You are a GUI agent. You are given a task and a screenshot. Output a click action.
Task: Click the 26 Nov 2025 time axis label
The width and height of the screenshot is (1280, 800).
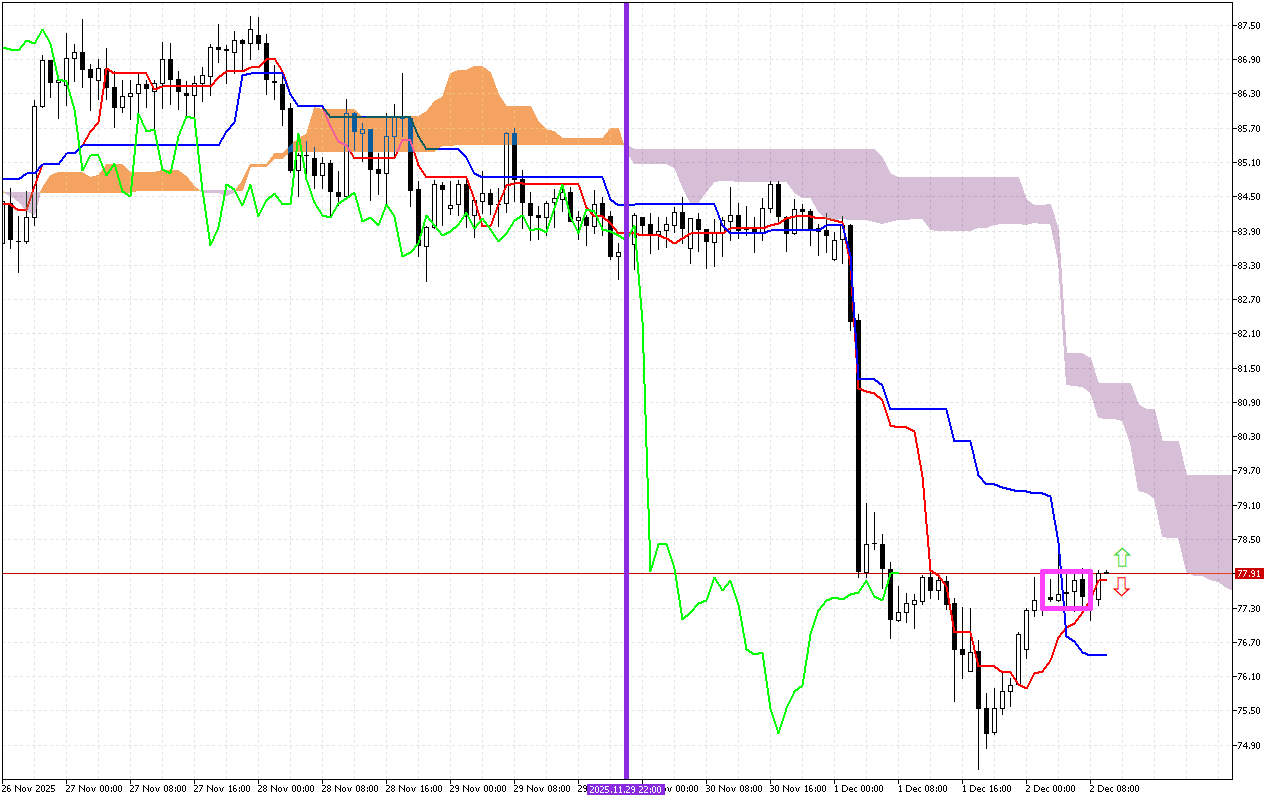tap(29, 789)
